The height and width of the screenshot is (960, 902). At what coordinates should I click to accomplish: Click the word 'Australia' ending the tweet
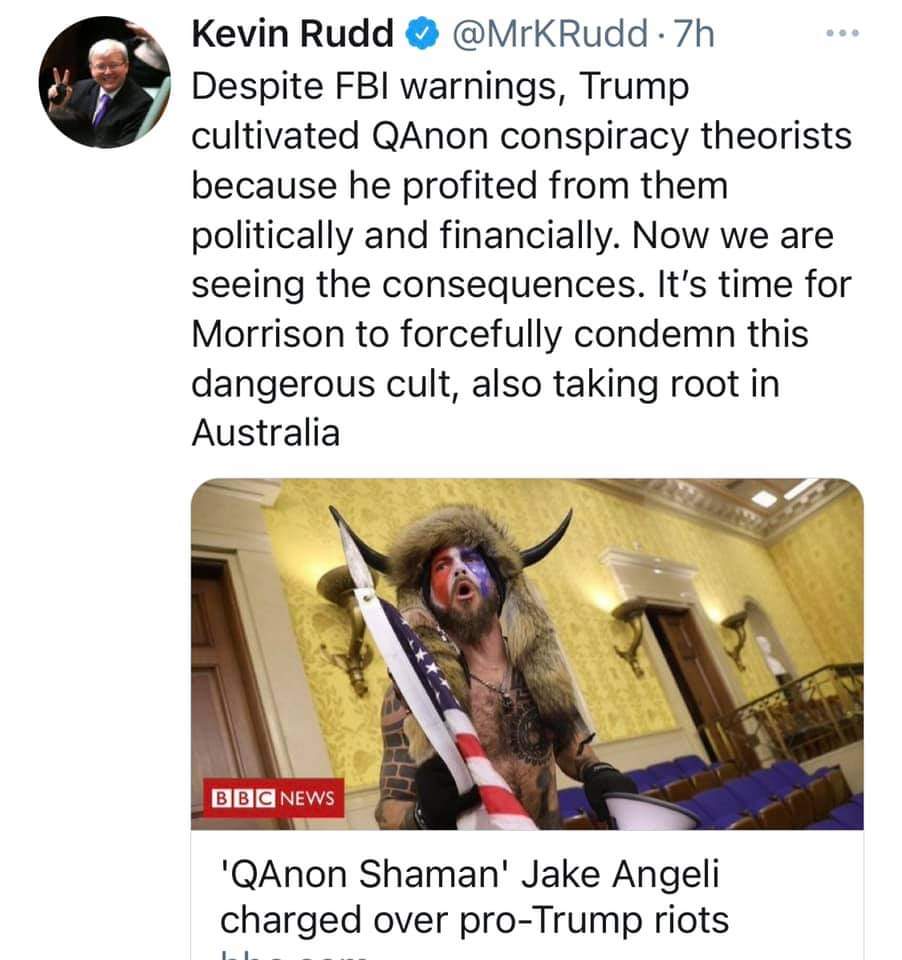click(266, 433)
